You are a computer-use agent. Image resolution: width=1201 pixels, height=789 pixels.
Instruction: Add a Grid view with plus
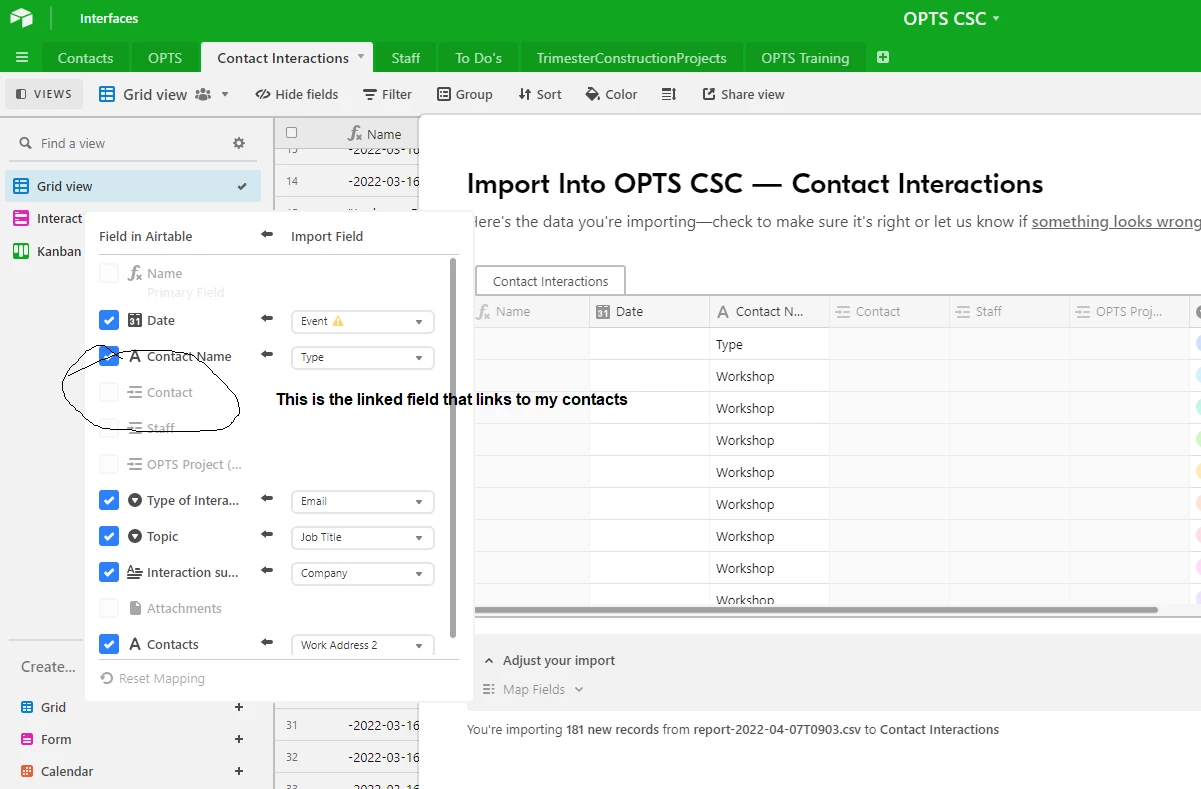(x=239, y=707)
